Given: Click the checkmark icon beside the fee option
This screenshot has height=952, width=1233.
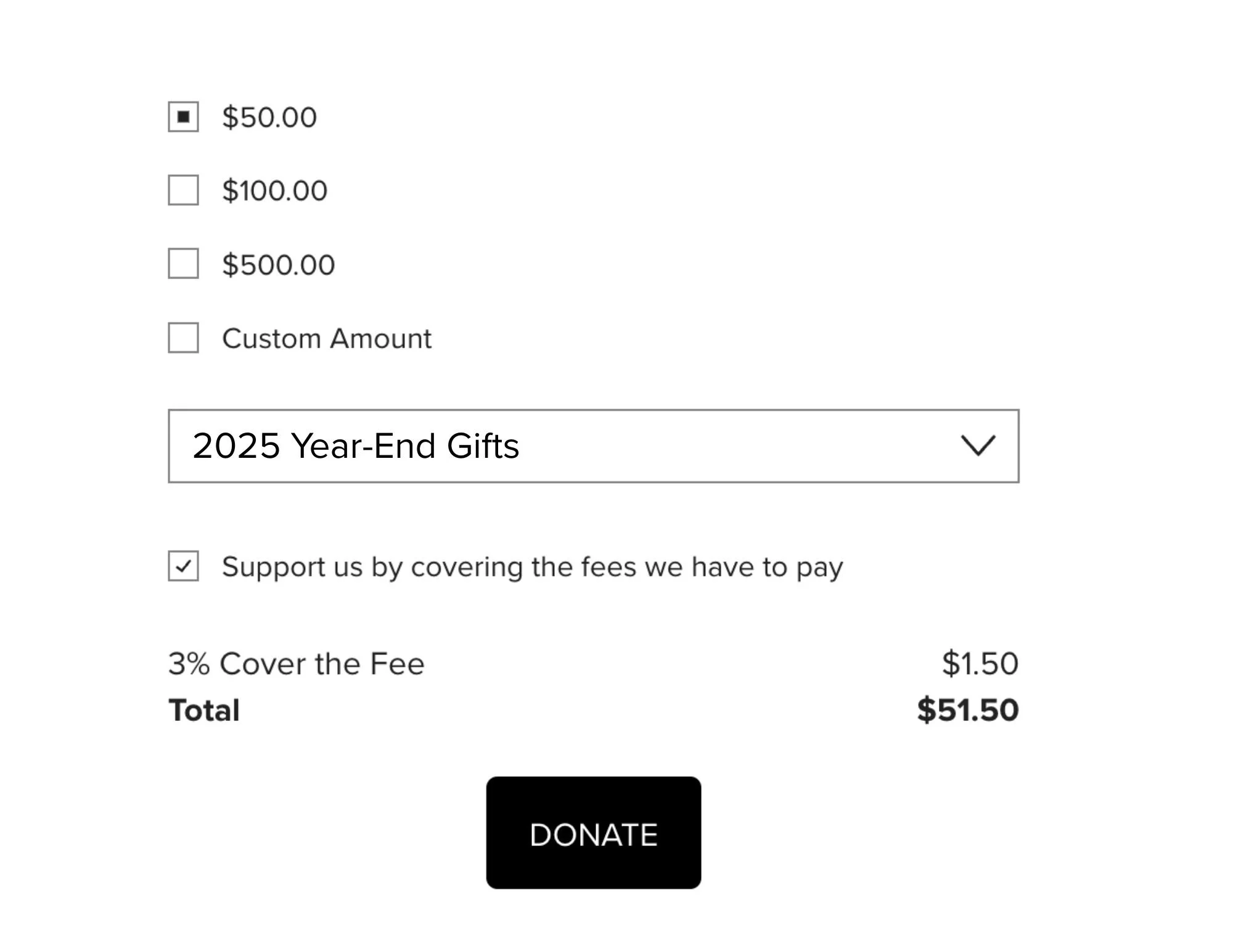Looking at the screenshot, I should pos(183,566).
